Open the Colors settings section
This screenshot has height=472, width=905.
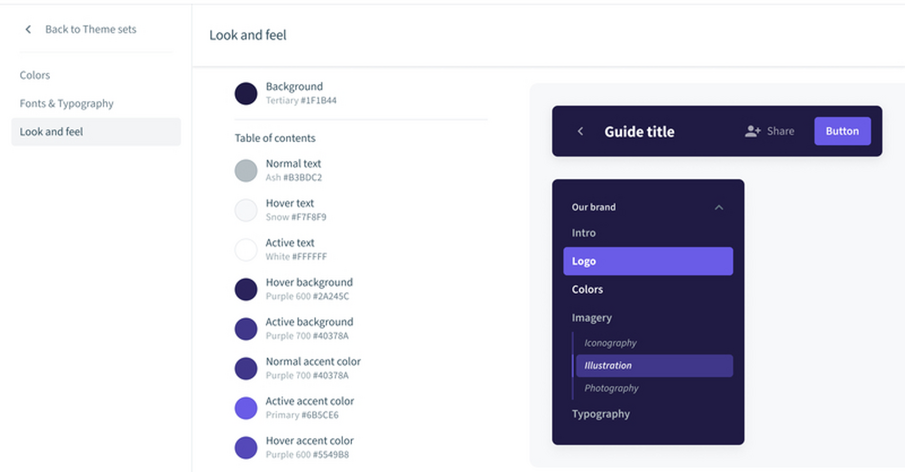[x=35, y=75]
